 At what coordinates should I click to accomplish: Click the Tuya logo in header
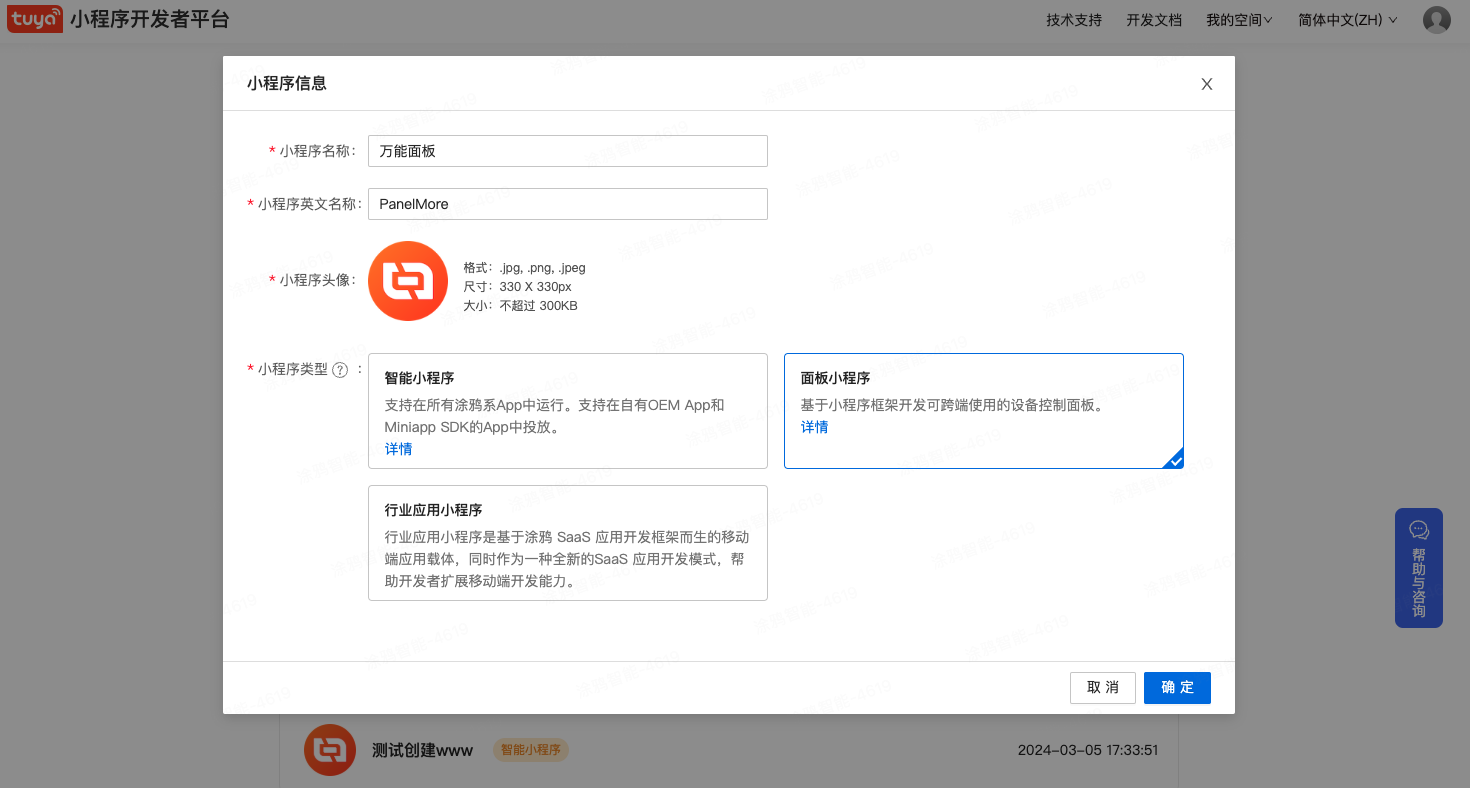[35, 19]
